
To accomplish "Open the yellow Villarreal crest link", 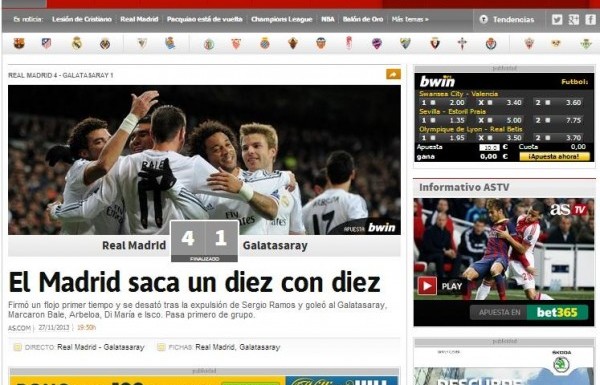I will pos(105,44).
